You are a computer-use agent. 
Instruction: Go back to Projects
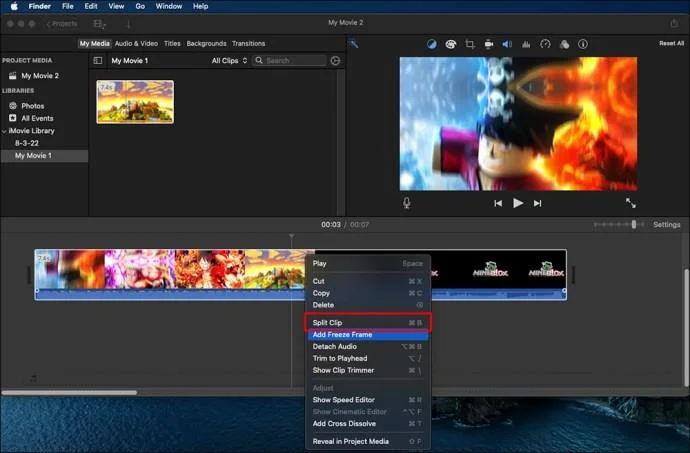62,24
